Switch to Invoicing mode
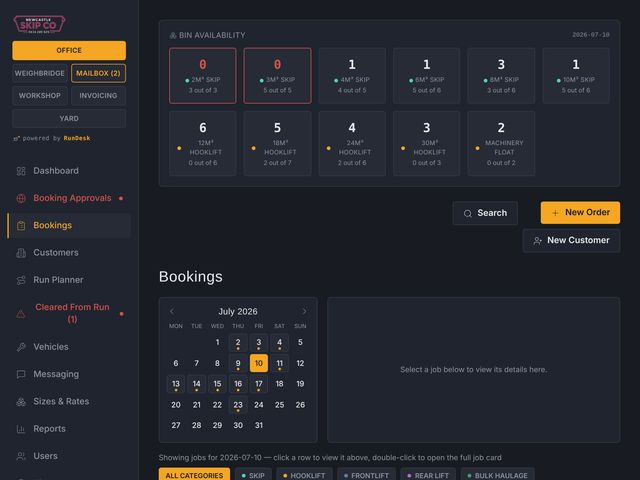Viewport: 640px width, 480px height. click(98, 96)
